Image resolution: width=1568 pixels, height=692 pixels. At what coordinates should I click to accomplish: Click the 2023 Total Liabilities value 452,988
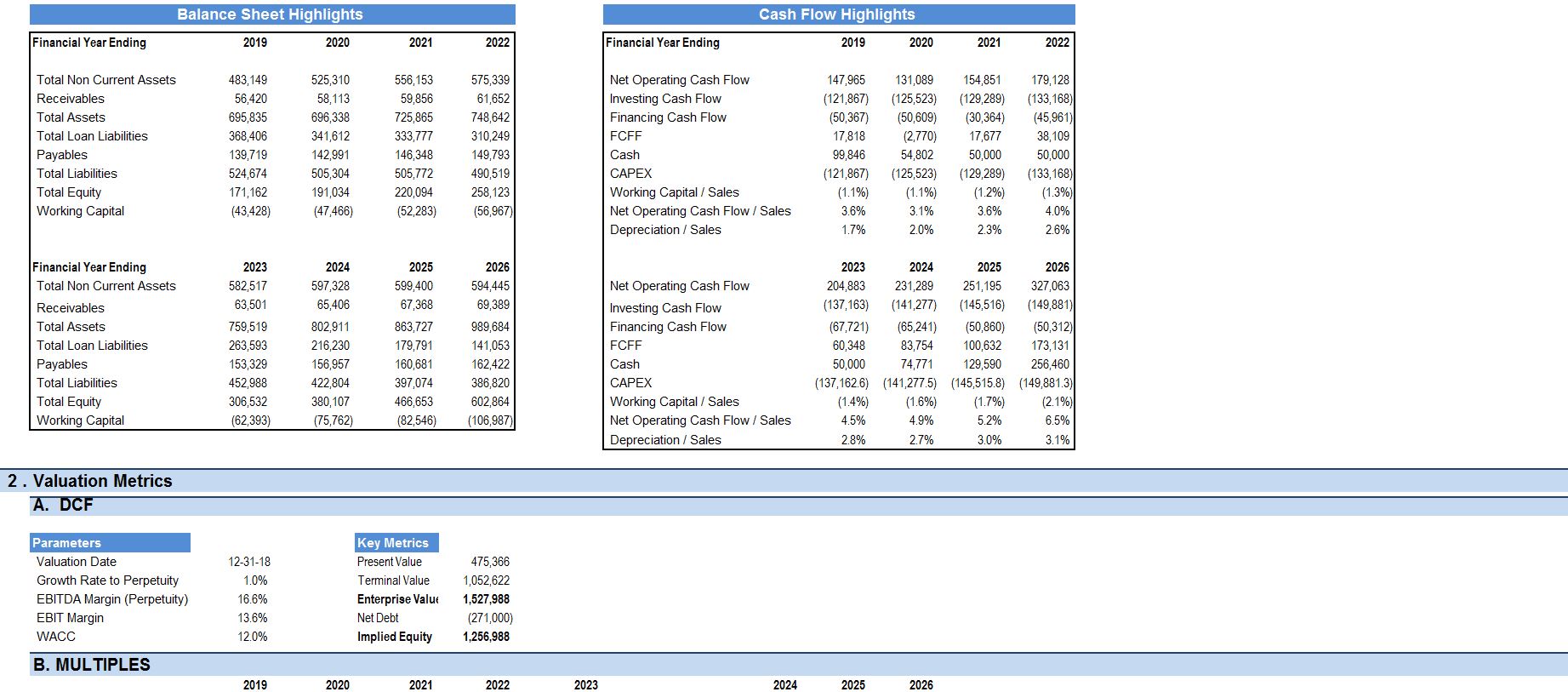tap(248, 383)
